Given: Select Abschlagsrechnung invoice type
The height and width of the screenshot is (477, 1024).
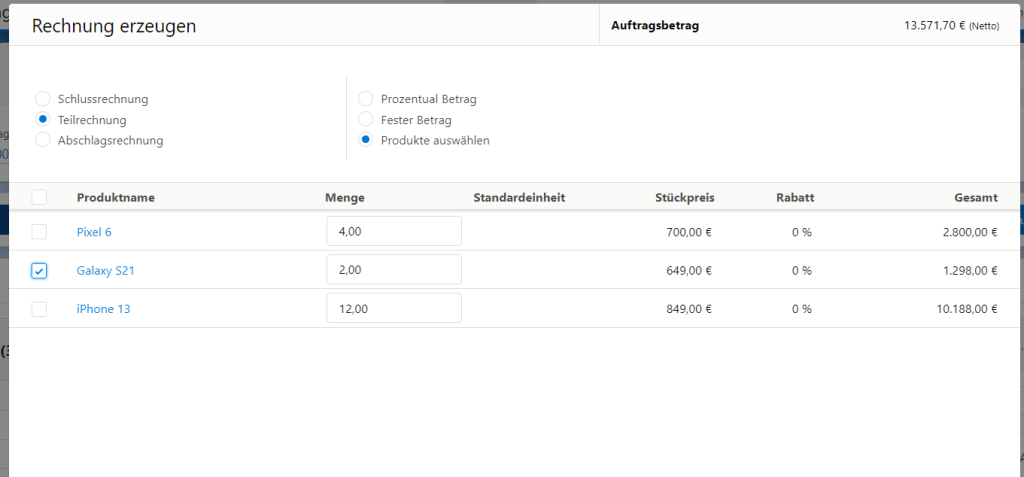Looking at the screenshot, I should pyautogui.click(x=42, y=140).
